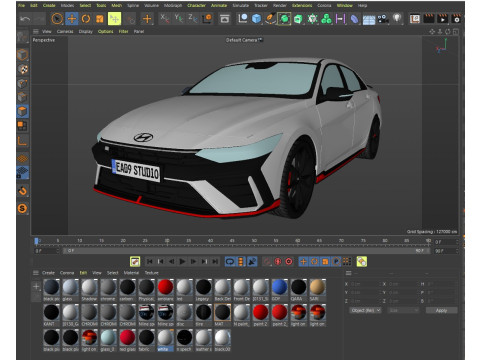This screenshot has width=480, height=360.
Task: Toggle Autokeying button
Action: [278, 262]
